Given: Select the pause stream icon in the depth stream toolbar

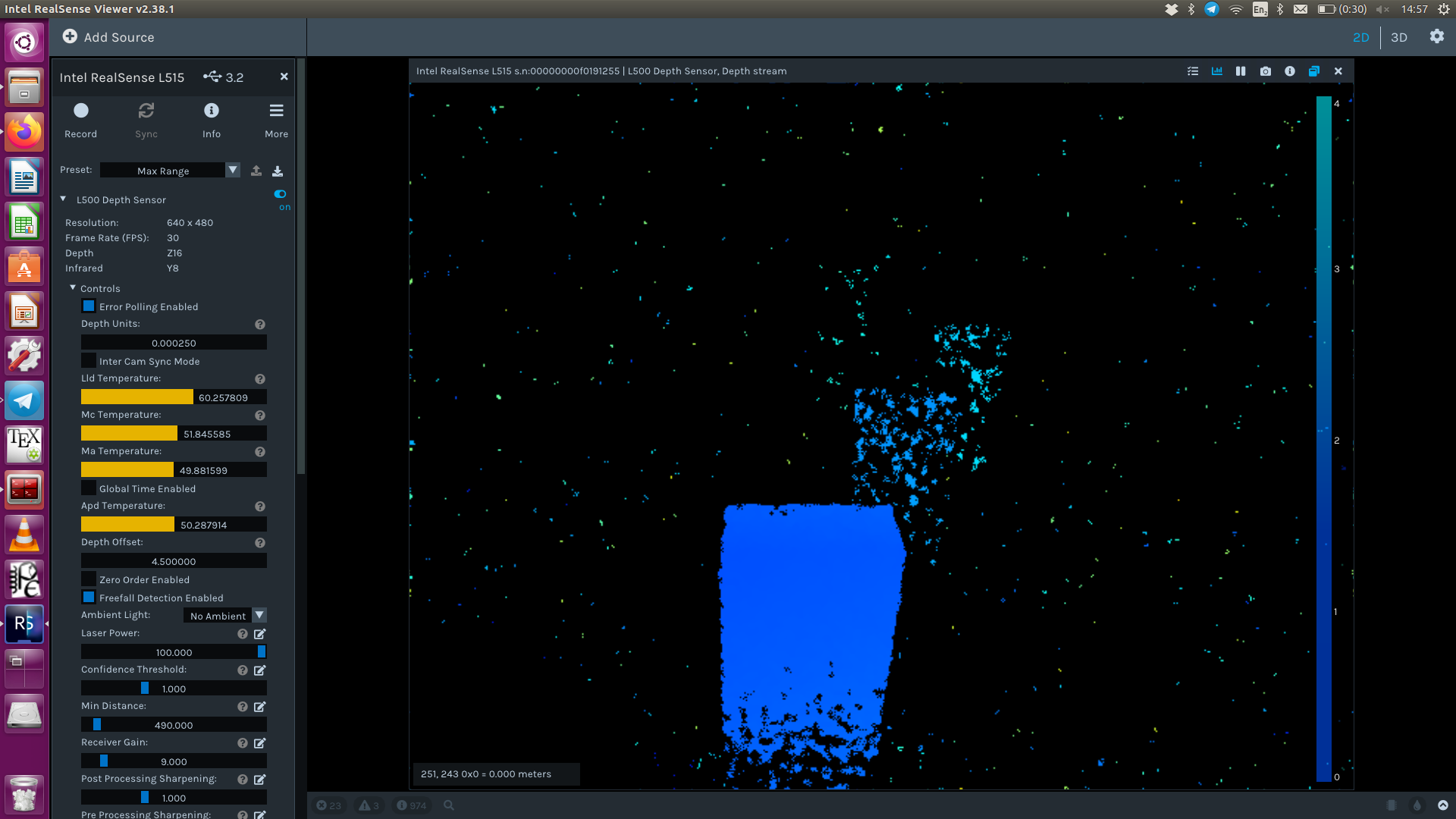Looking at the screenshot, I should pos(1241,71).
